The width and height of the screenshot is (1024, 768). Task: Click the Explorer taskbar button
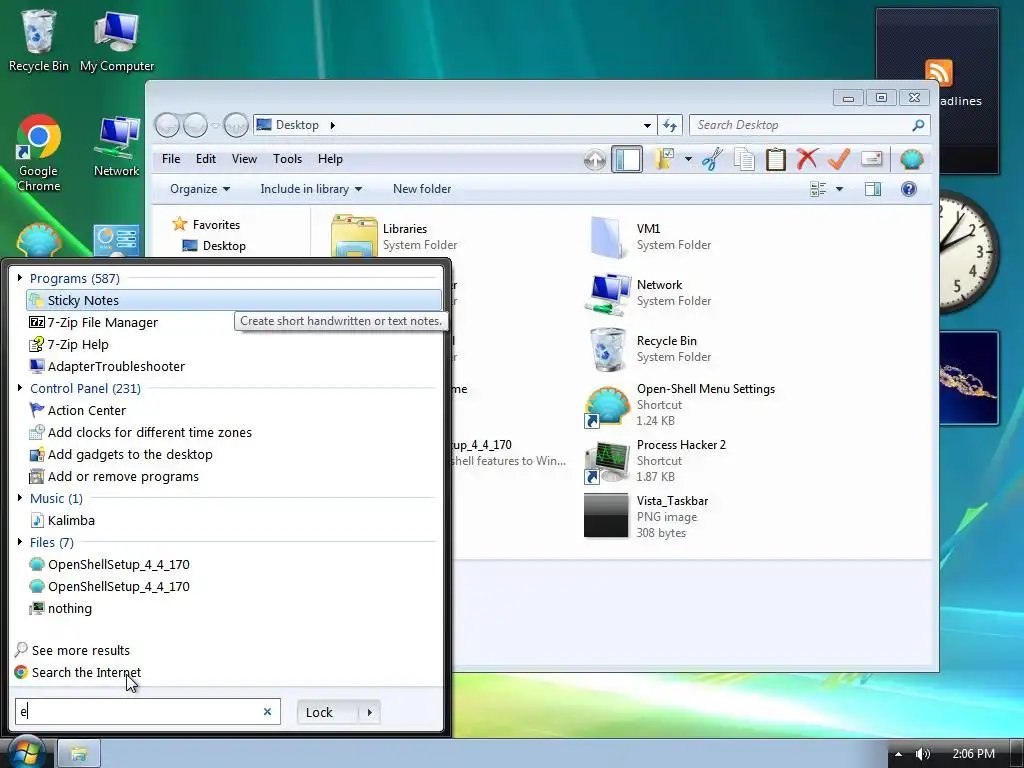79,754
